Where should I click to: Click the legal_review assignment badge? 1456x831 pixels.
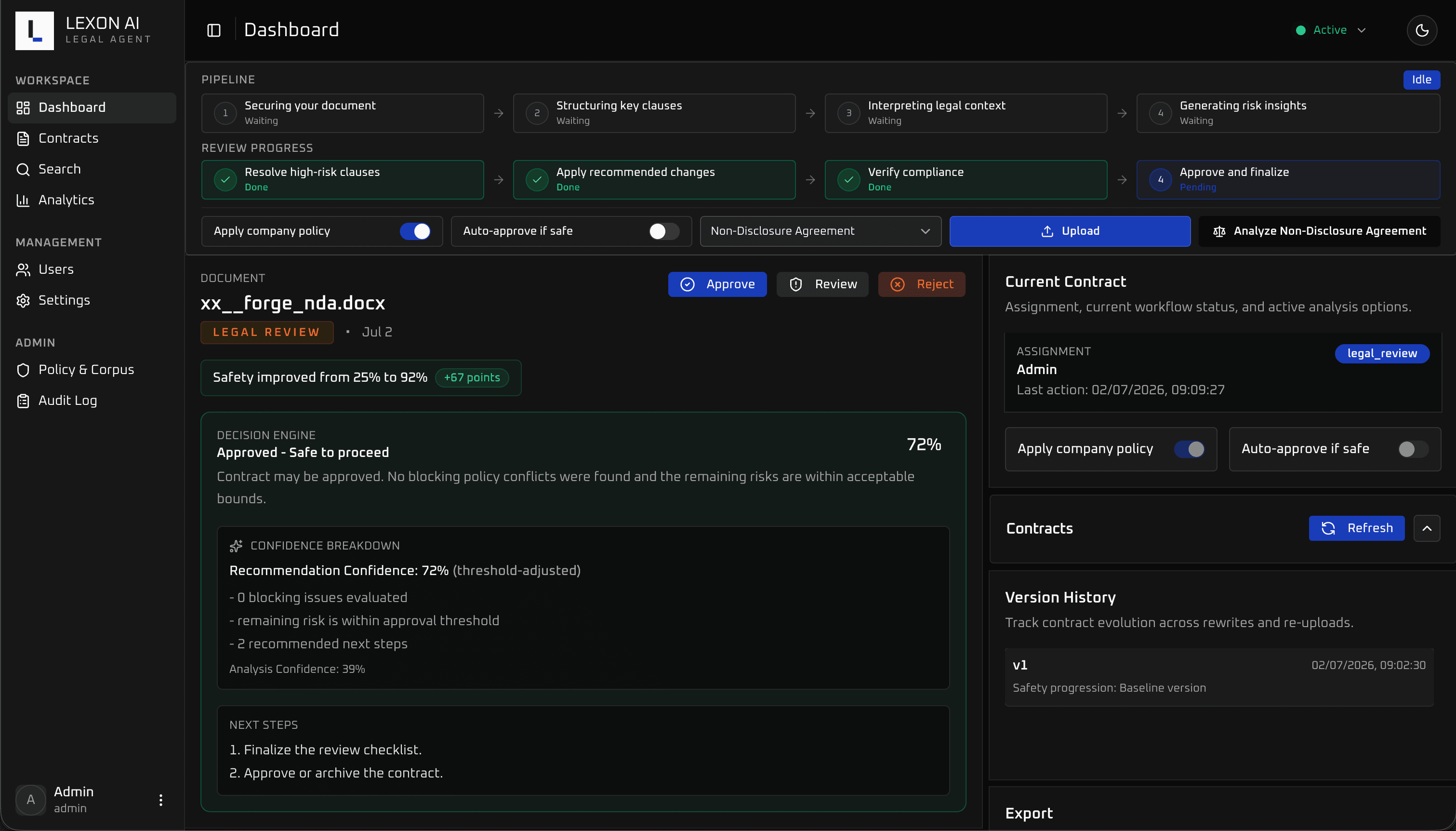(1381, 354)
